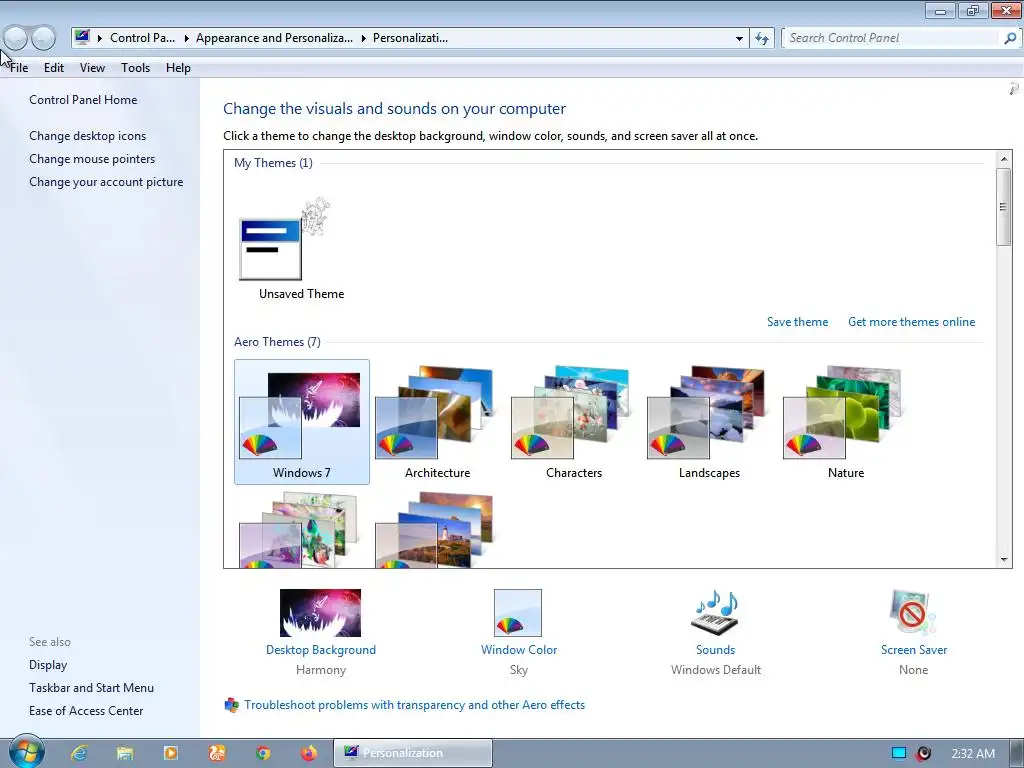This screenshot has height=768, width=1024.
Task: Open Change desktop icons
Action: click(x=88, y=136)
